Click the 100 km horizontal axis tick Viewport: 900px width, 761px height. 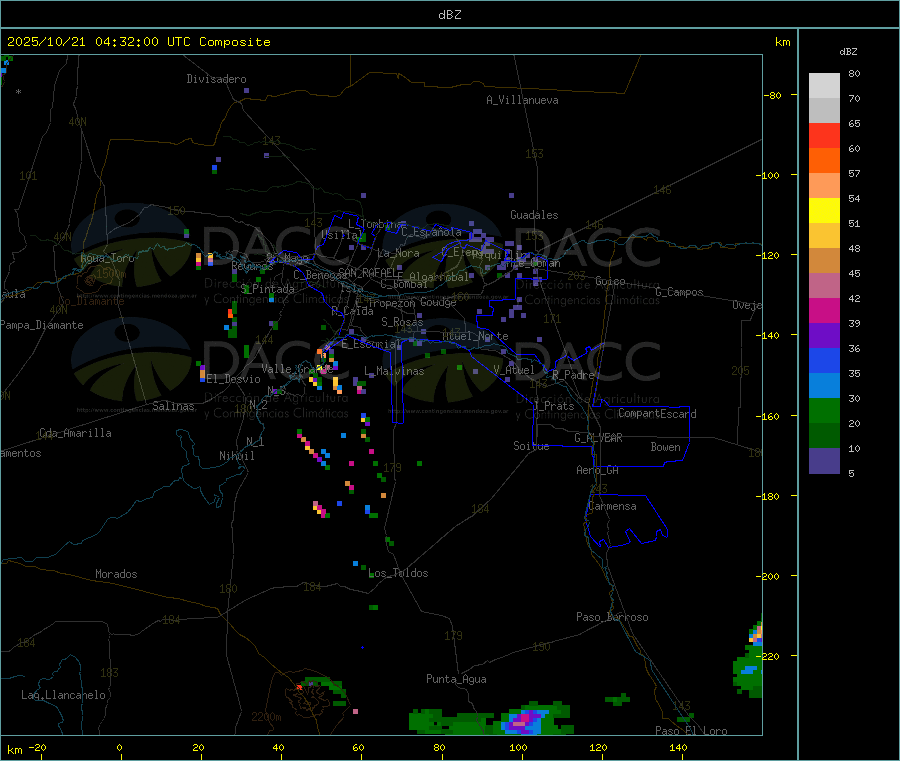pos(518,747)
